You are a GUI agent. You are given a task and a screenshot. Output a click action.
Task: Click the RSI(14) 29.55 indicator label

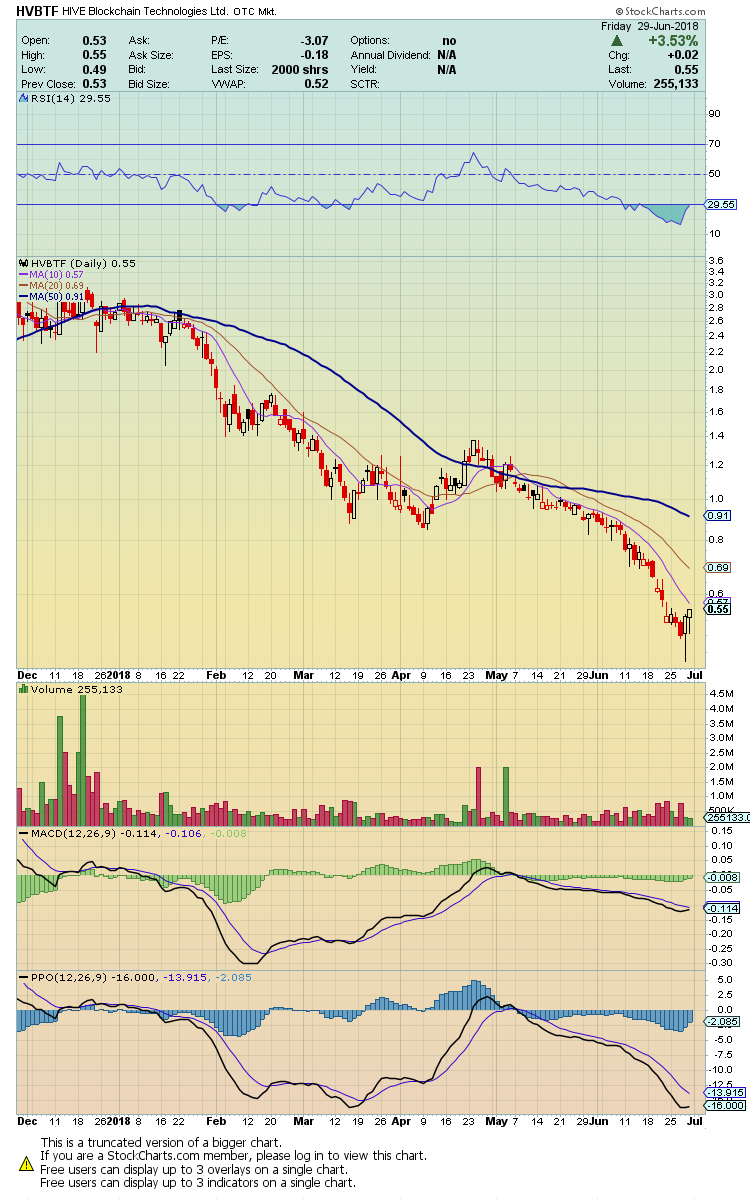click(x=69, y=99)
